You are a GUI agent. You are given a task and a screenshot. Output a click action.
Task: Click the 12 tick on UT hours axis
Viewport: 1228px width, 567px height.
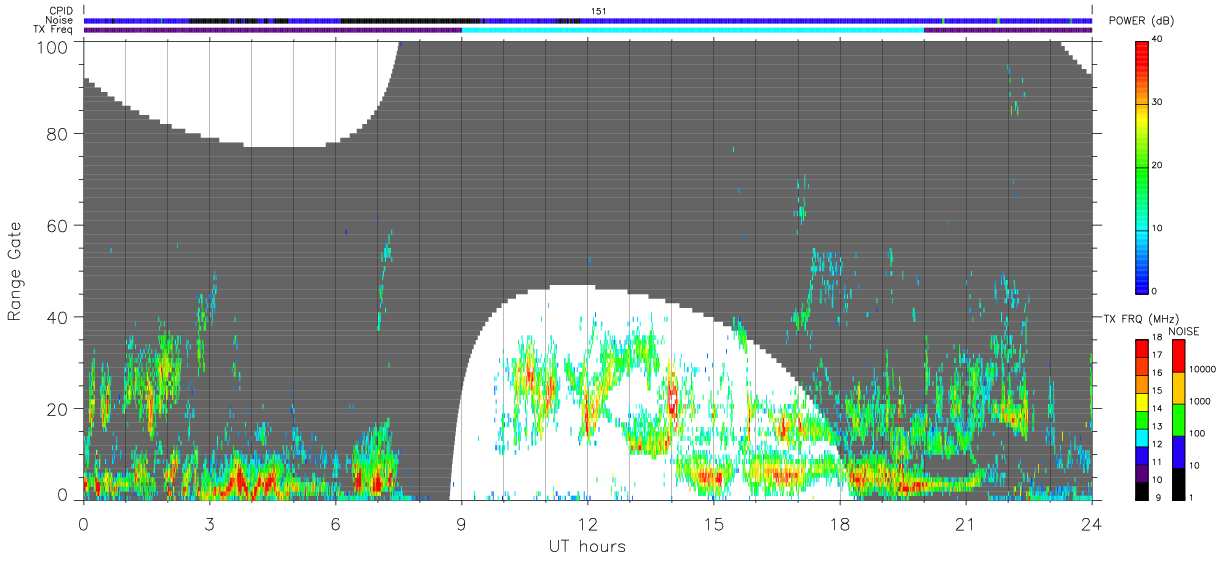point(587,524)
